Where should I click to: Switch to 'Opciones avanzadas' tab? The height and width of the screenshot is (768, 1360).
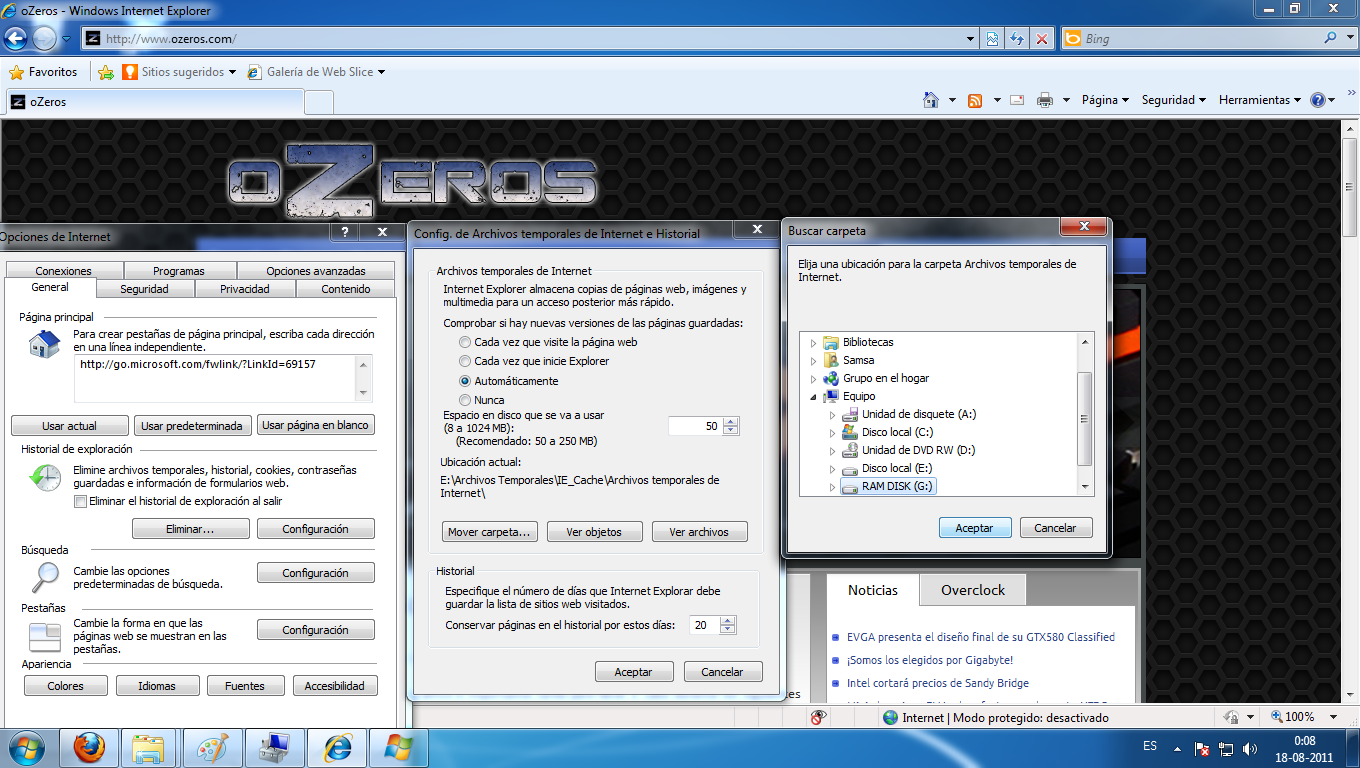316,271
